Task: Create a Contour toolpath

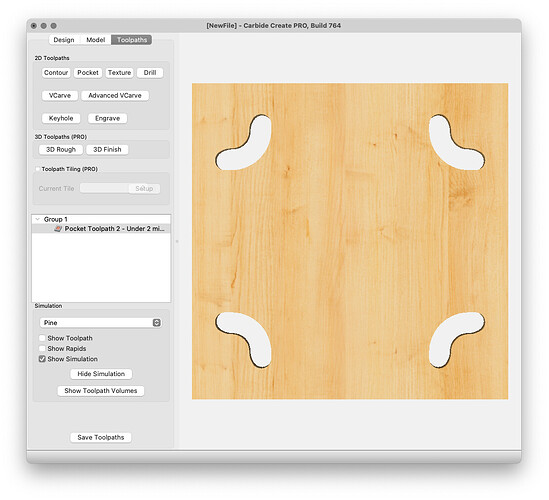Action: click(x=56, y=72)
